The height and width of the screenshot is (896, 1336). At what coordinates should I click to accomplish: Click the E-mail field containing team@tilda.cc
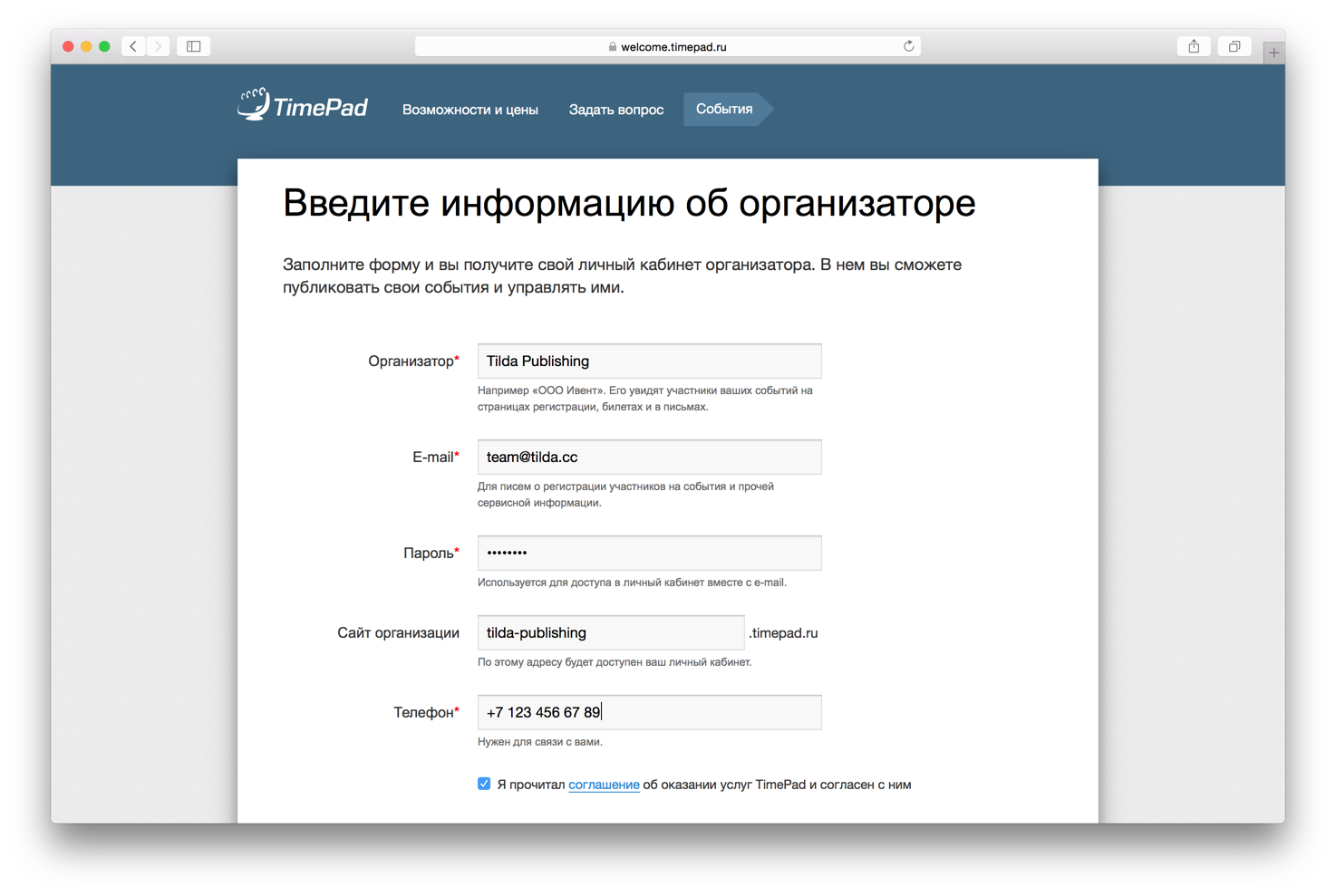[648, 457]
